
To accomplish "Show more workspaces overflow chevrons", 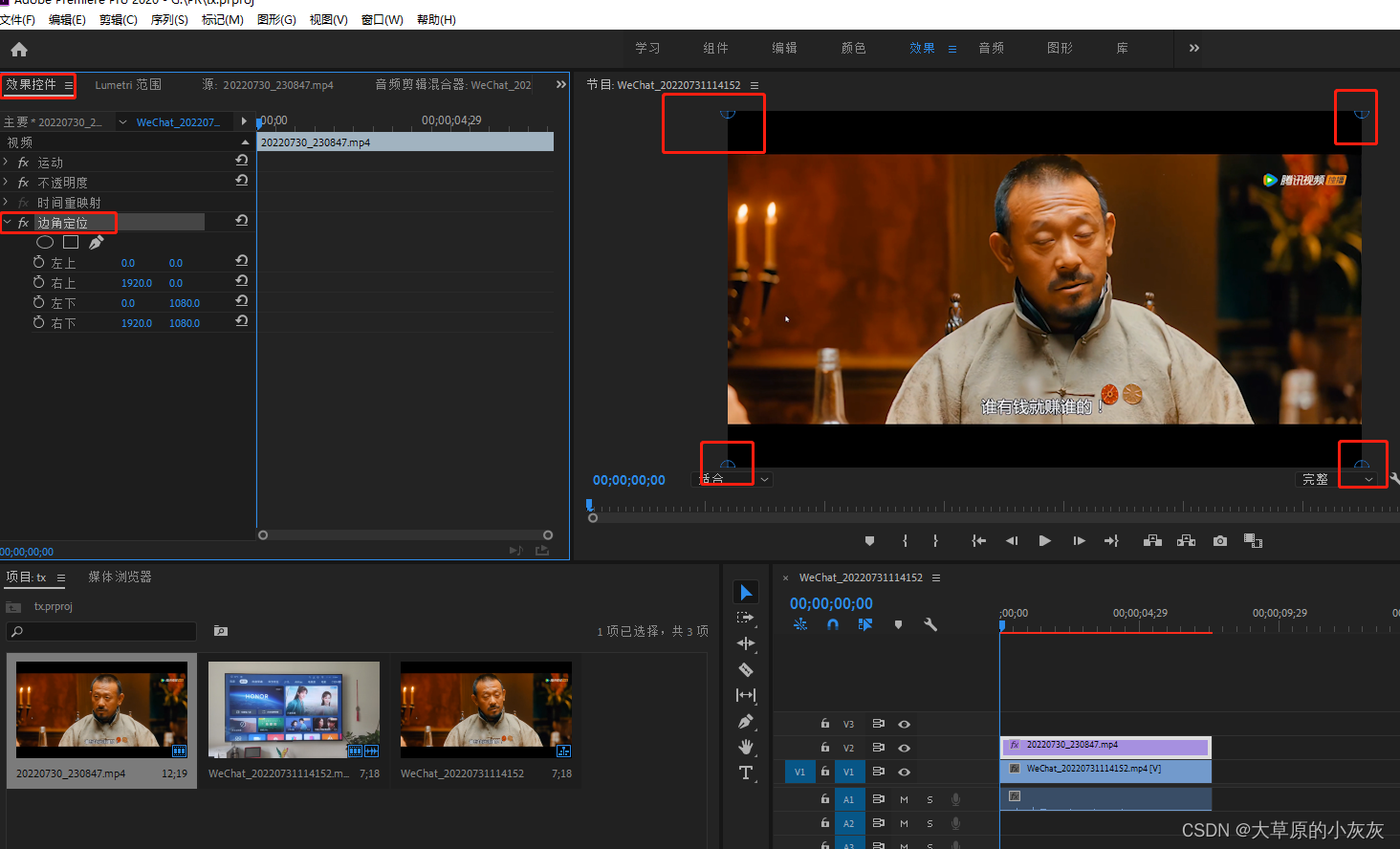I will tap(1194, 48).
